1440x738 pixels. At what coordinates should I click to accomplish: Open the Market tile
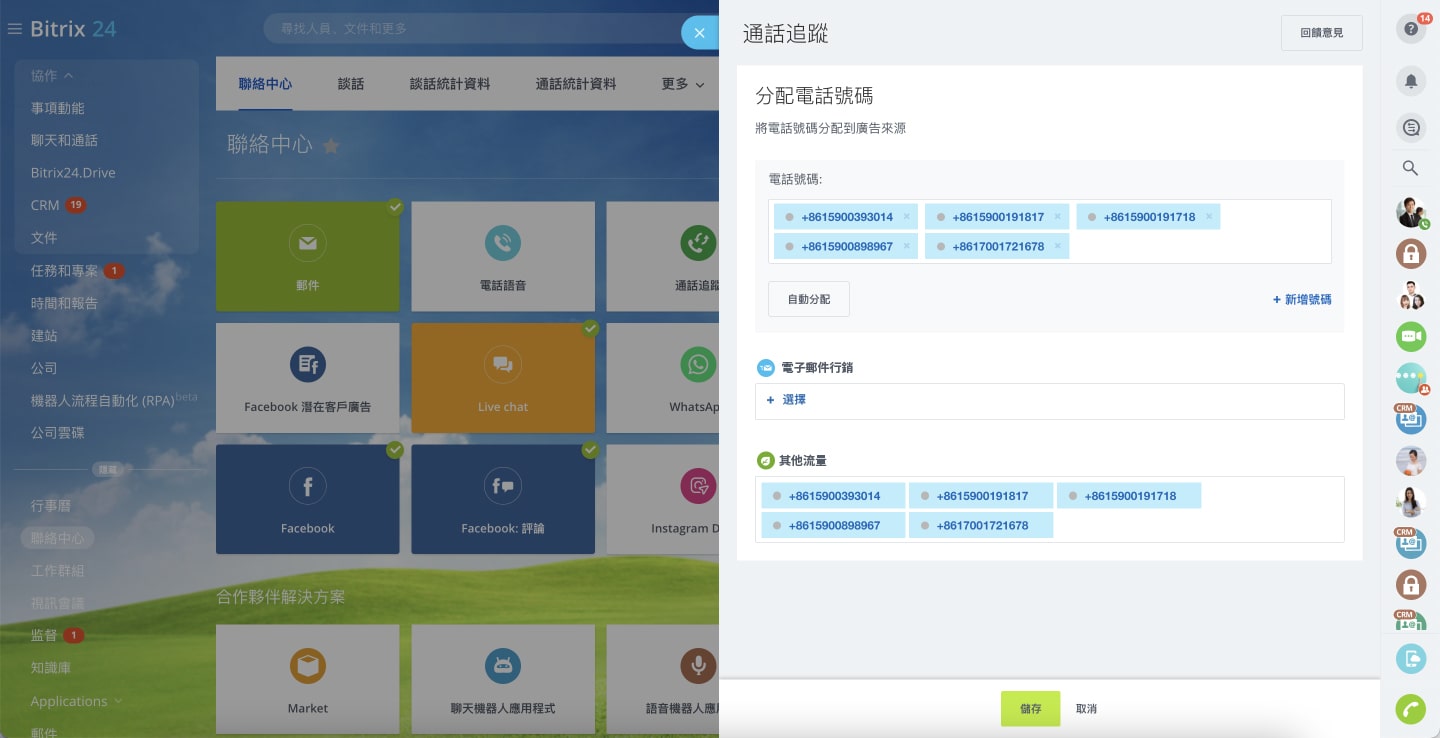(308, 680)
